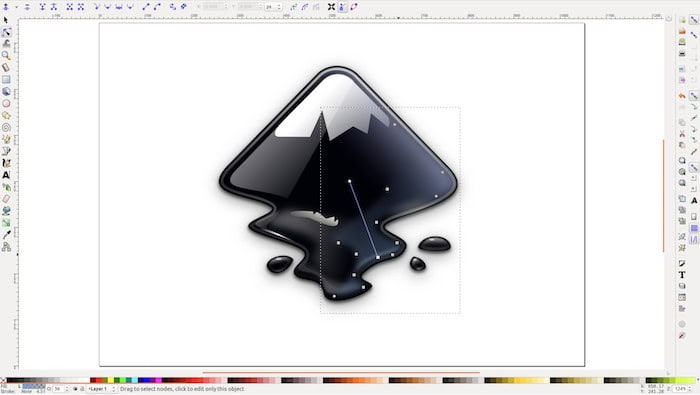Select the Zoom magnifier tool
This screenshot has width=700, height=395.
(x=6, y=55)
